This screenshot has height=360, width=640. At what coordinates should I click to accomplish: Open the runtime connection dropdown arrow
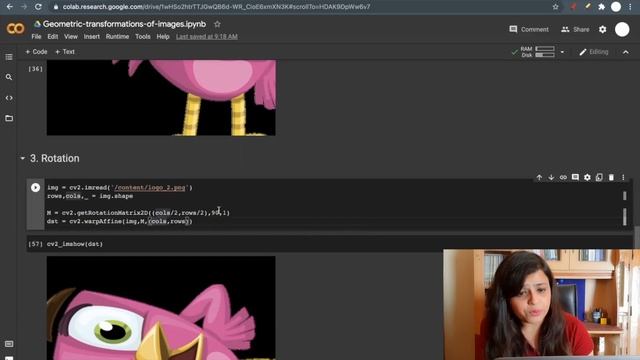tap(562, 52)
